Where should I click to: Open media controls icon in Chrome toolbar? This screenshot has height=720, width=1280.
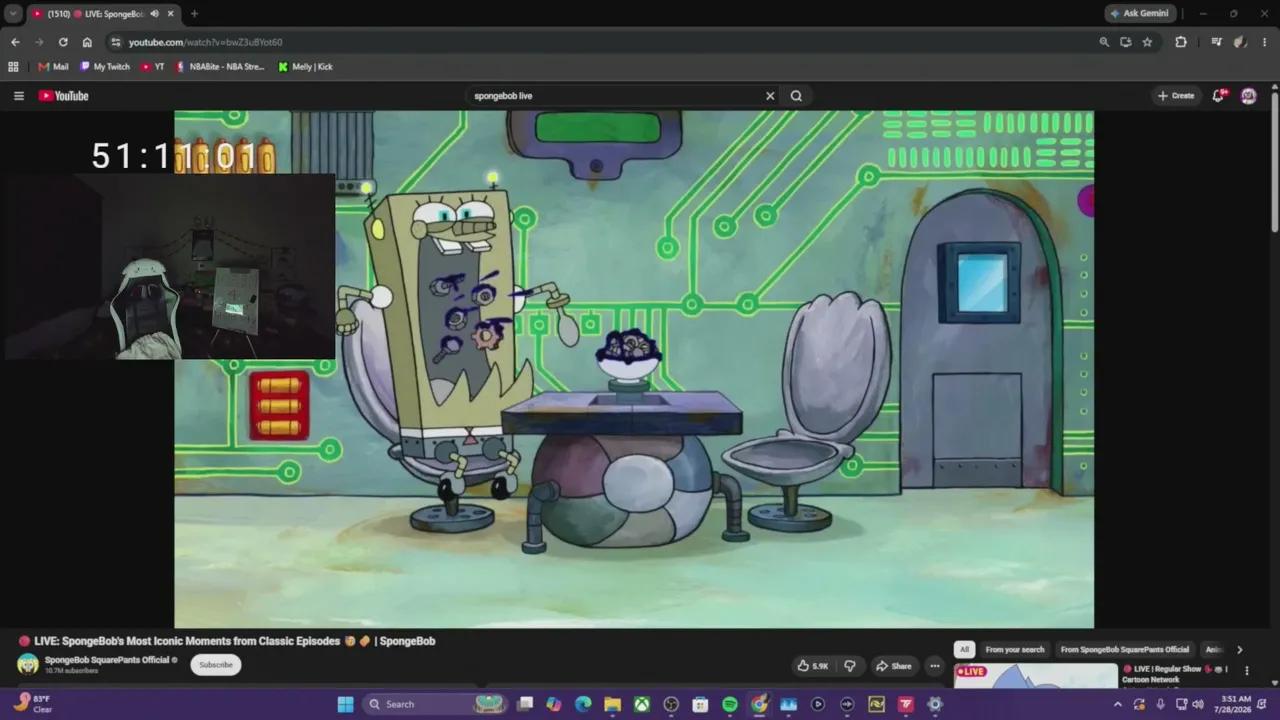click(1216, 42)
